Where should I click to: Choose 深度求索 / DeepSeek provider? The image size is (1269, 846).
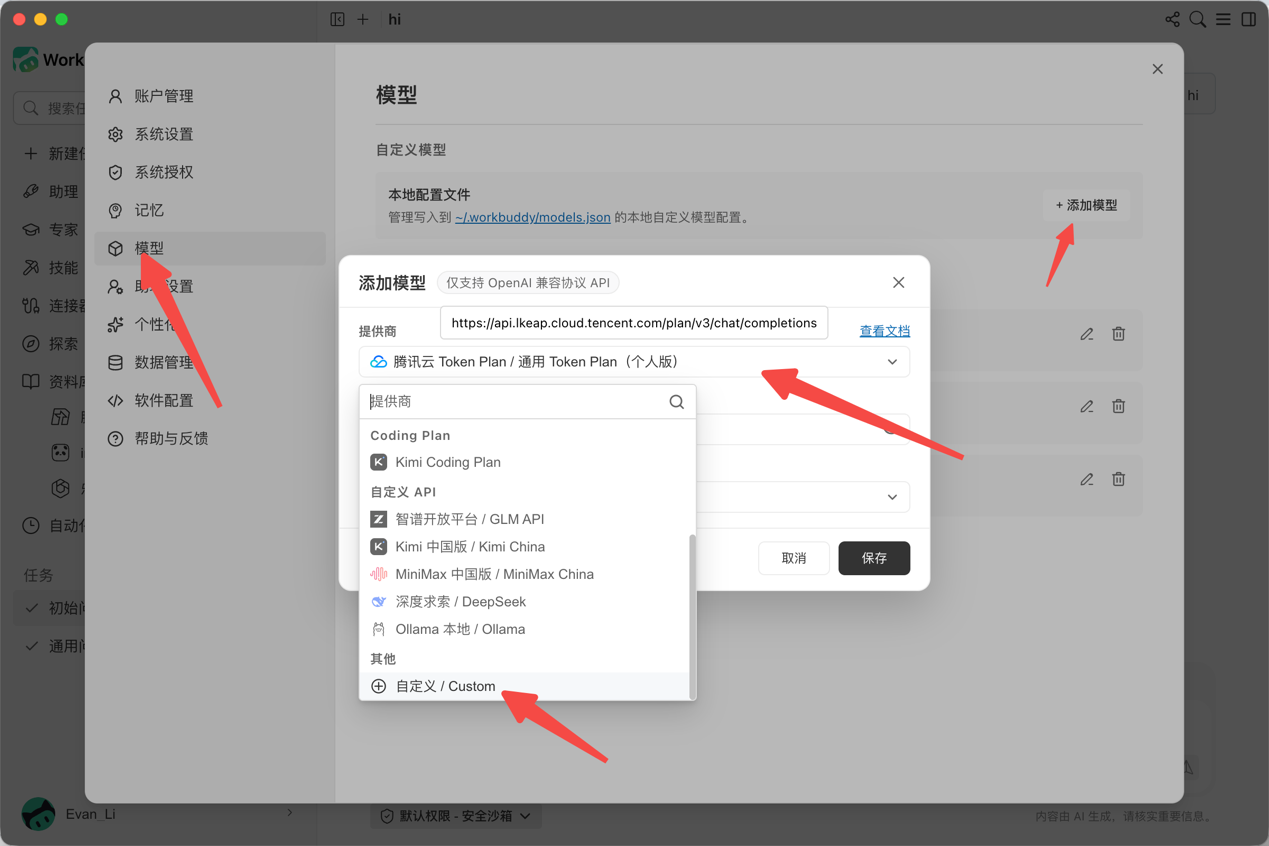click(x=525, y=602)
